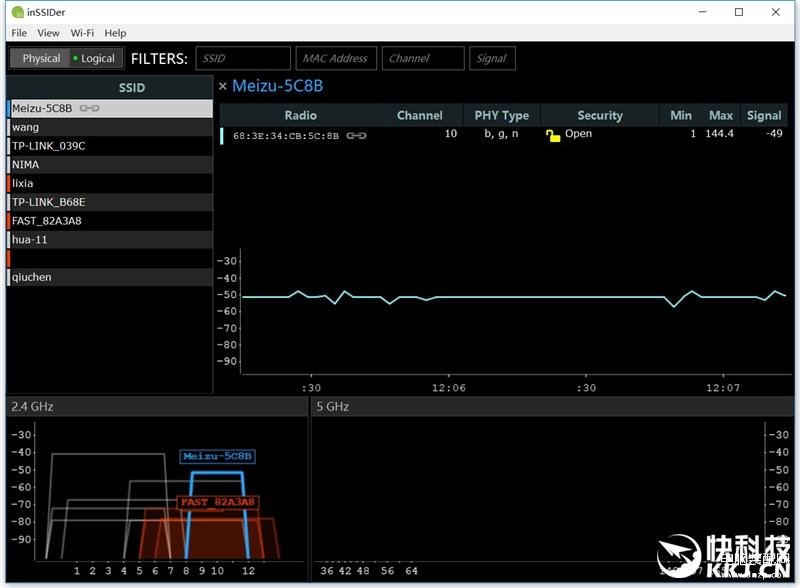800x588 pixels.
Task: Select Meizu-5C8B in the SSID list
Action: [110, 108]
